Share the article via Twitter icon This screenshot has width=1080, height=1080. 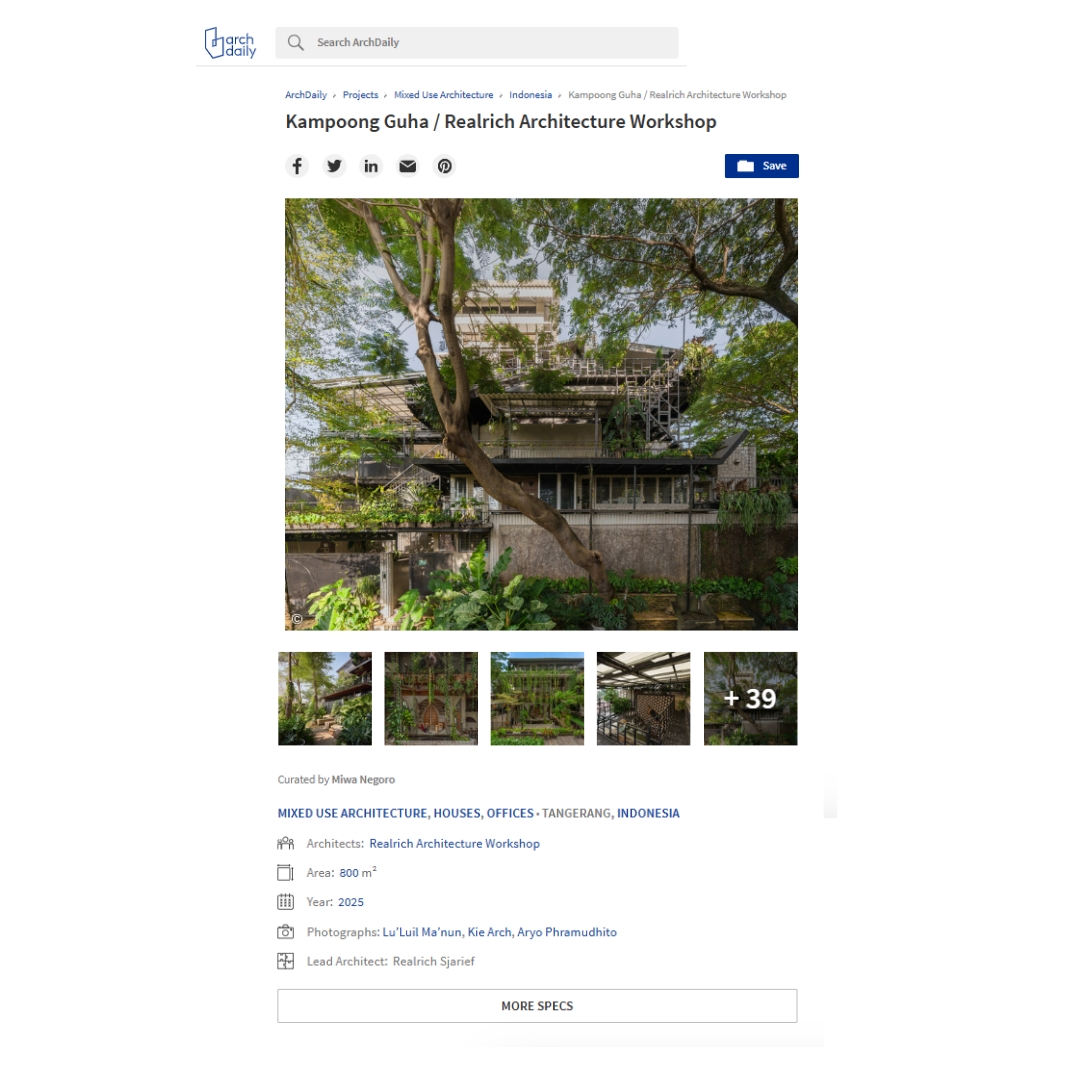[x=334, y=166]
